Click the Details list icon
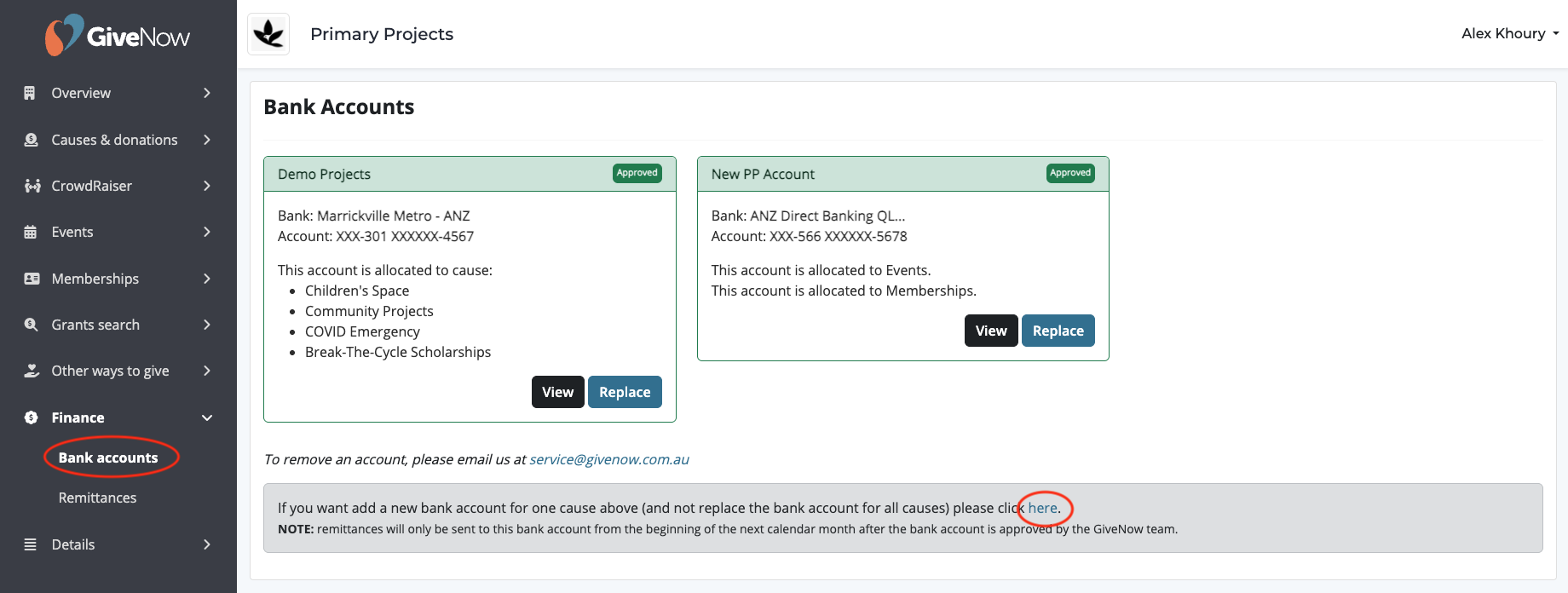 [31, 544]
